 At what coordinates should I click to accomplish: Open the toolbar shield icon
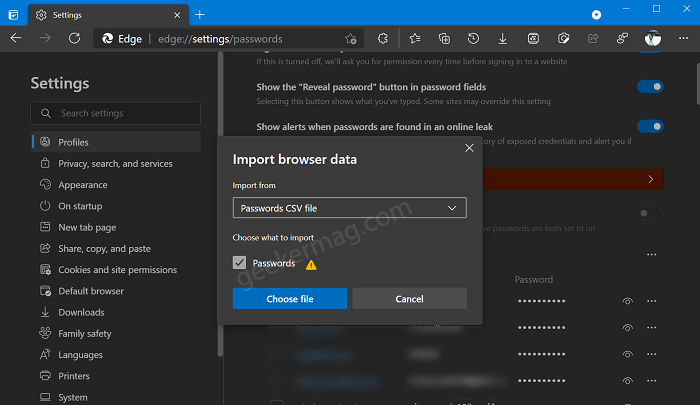563,39
